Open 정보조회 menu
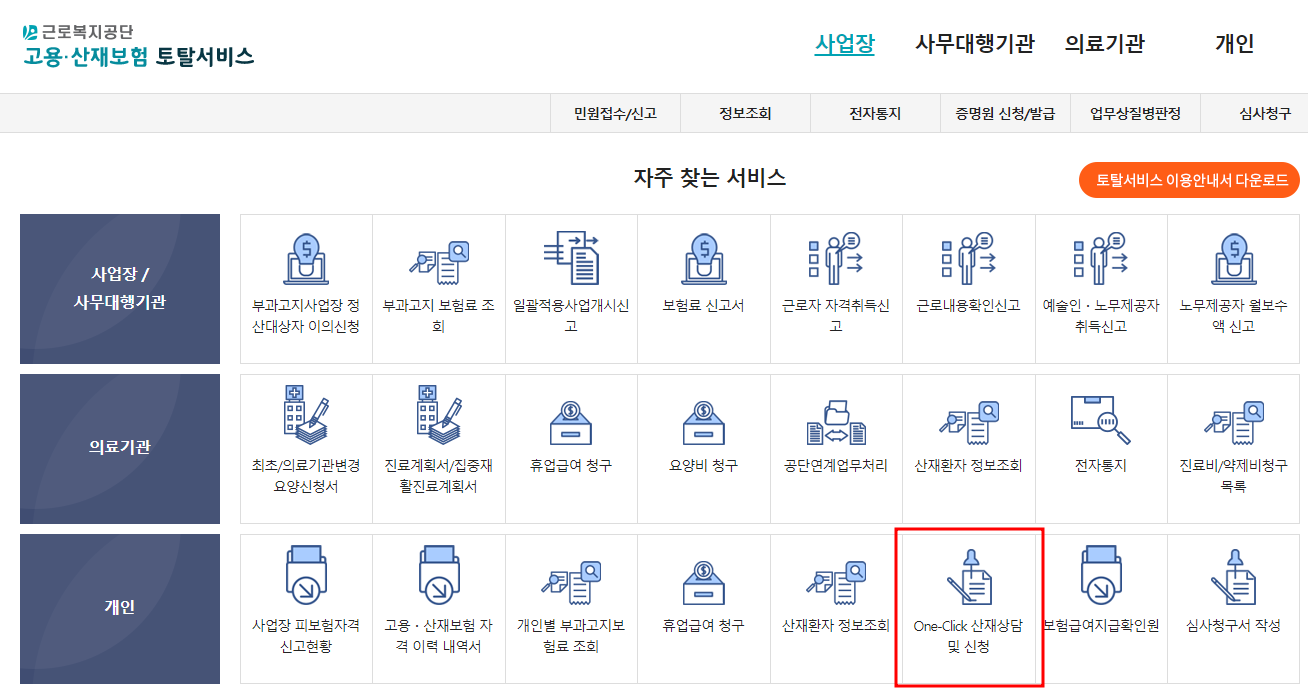1308x695 pixels. pyautogui.click(x=745, y=114)
